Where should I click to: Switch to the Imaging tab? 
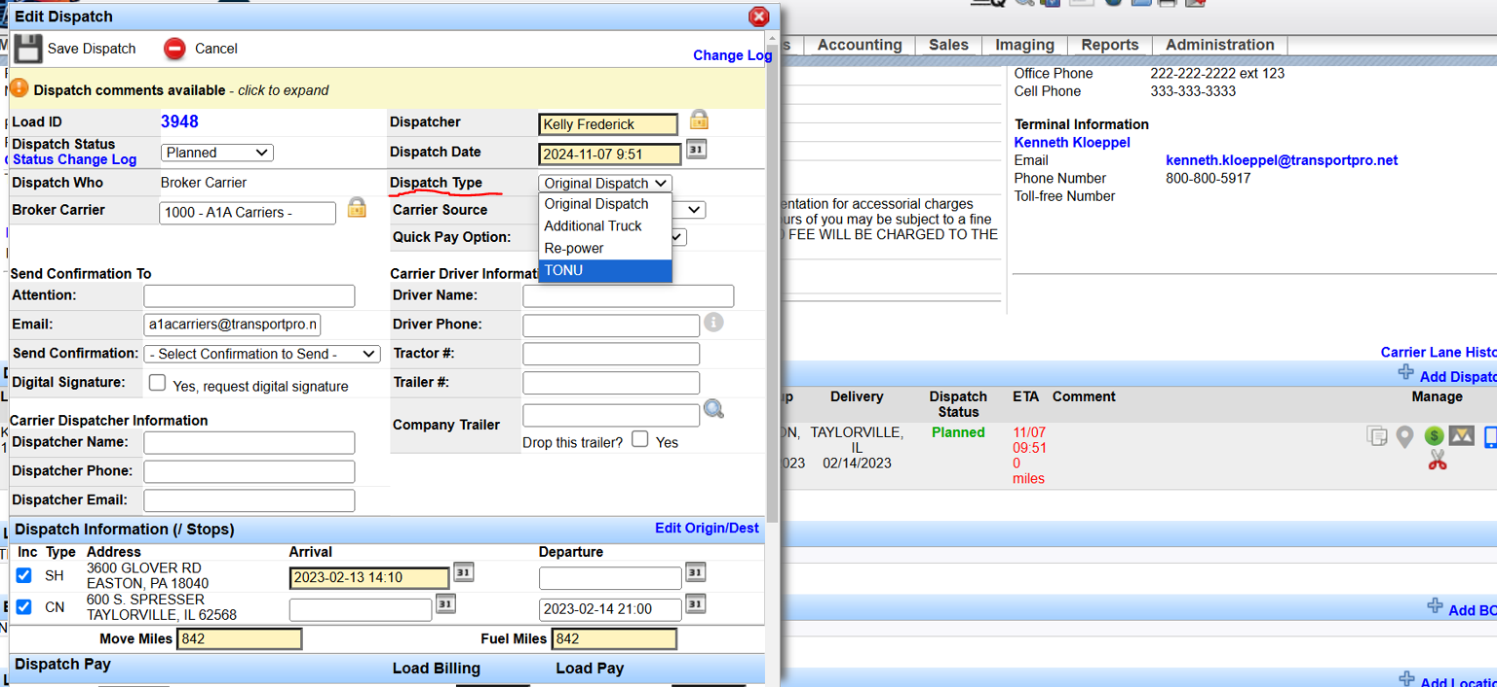(1024, 45)
